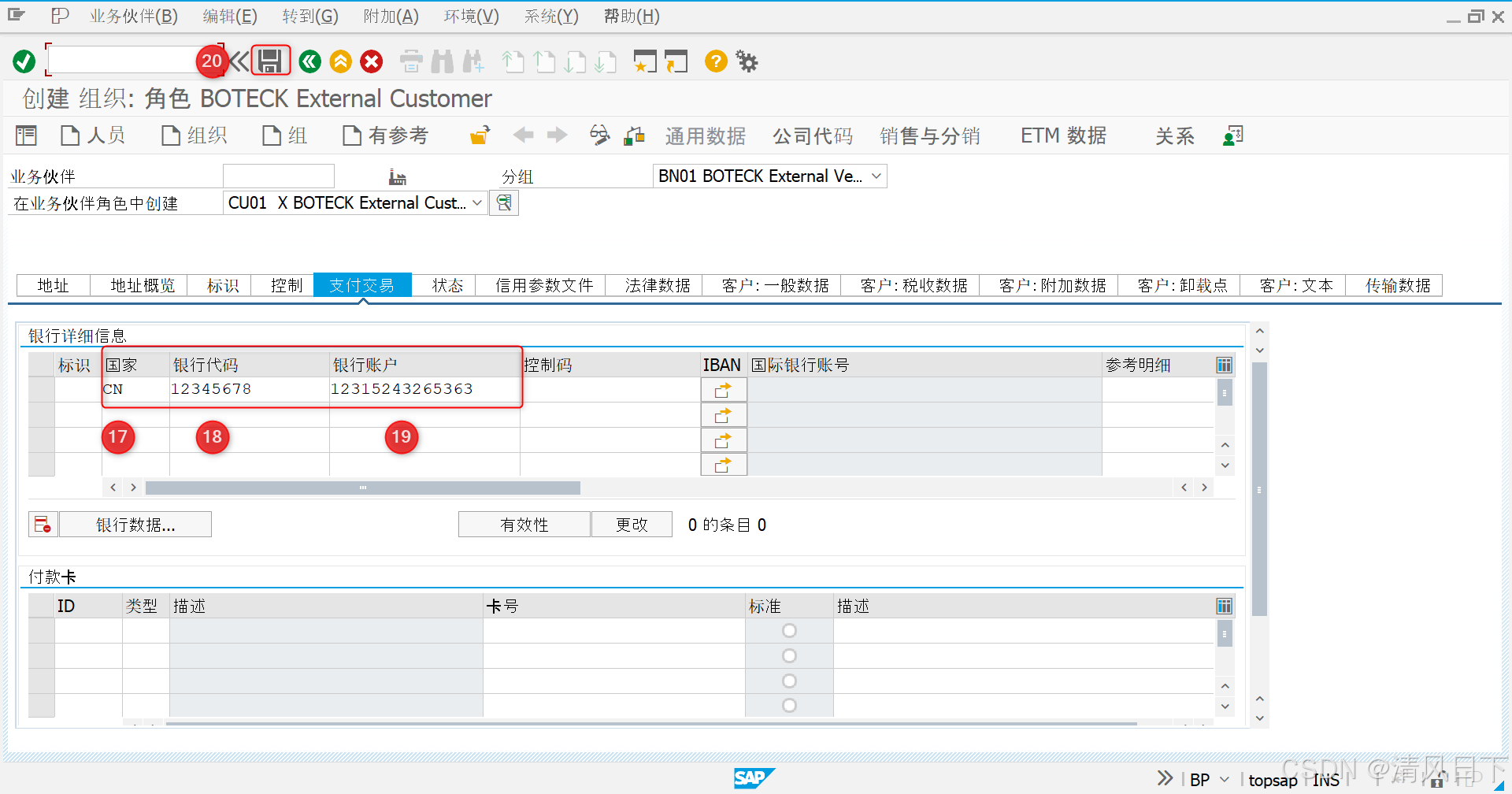Click the IBAN conversion arrow in first bank row
This screenshot has width=1512, height=794.
click(x=723, y=388)
